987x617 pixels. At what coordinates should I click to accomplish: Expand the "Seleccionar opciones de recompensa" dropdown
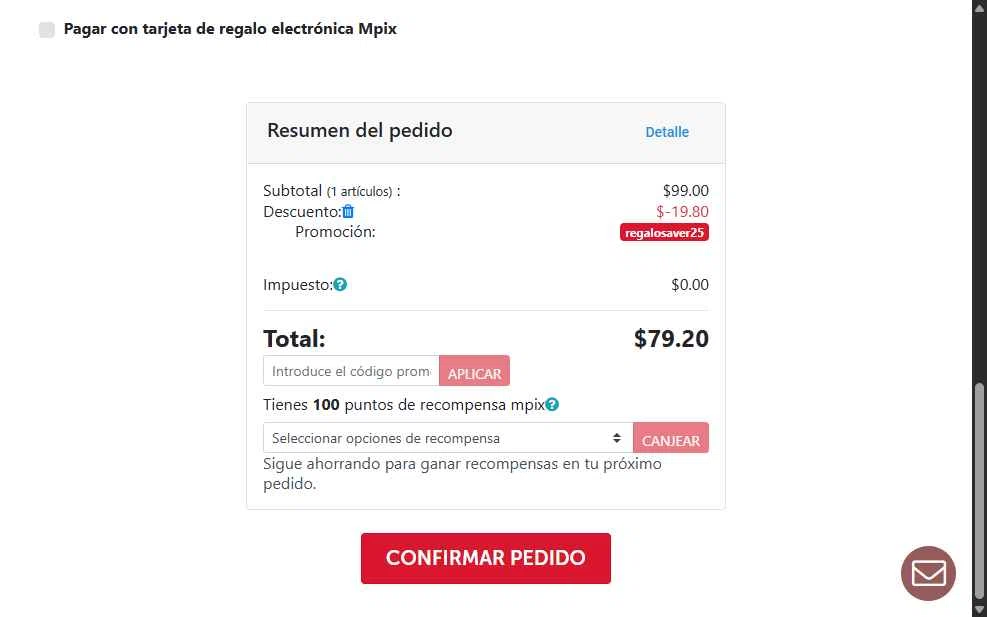[448, 438]
